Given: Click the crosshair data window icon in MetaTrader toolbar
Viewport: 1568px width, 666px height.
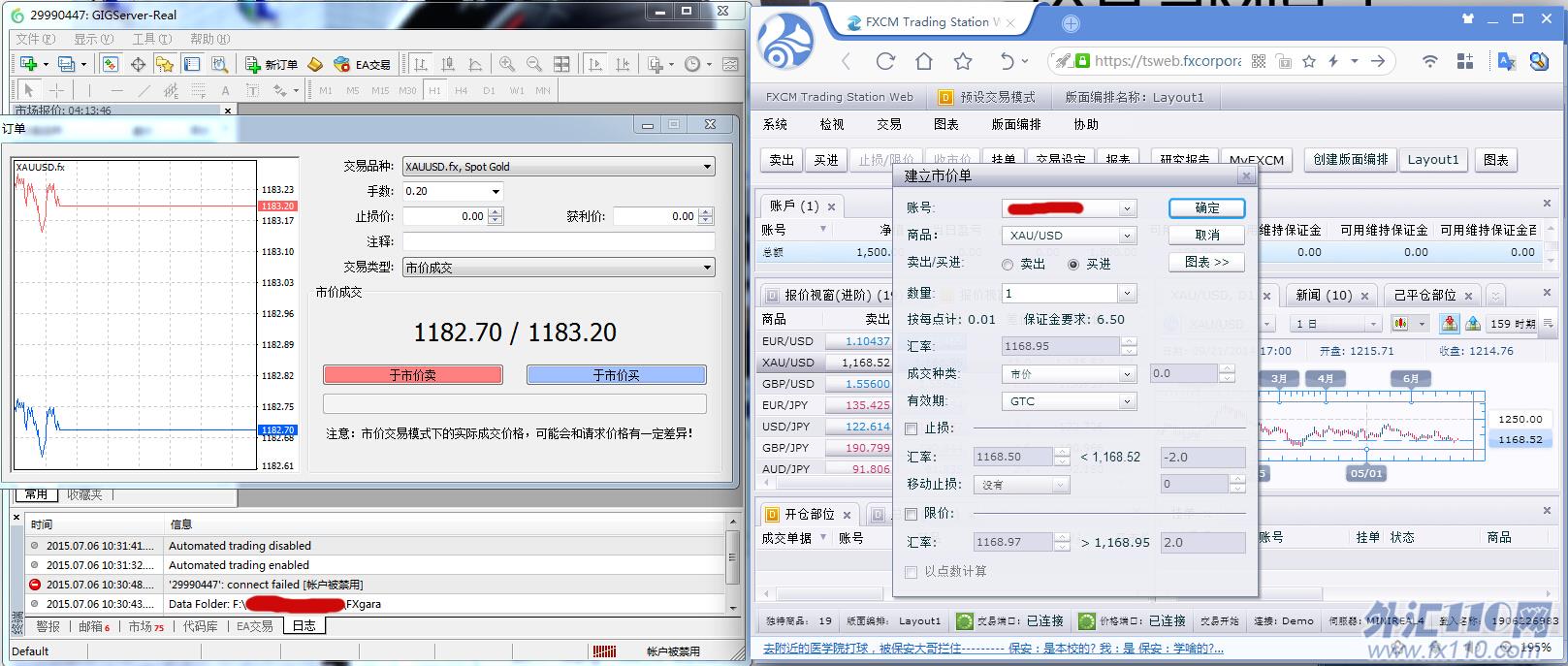Looking at the screenshot, I should (138, 64).
